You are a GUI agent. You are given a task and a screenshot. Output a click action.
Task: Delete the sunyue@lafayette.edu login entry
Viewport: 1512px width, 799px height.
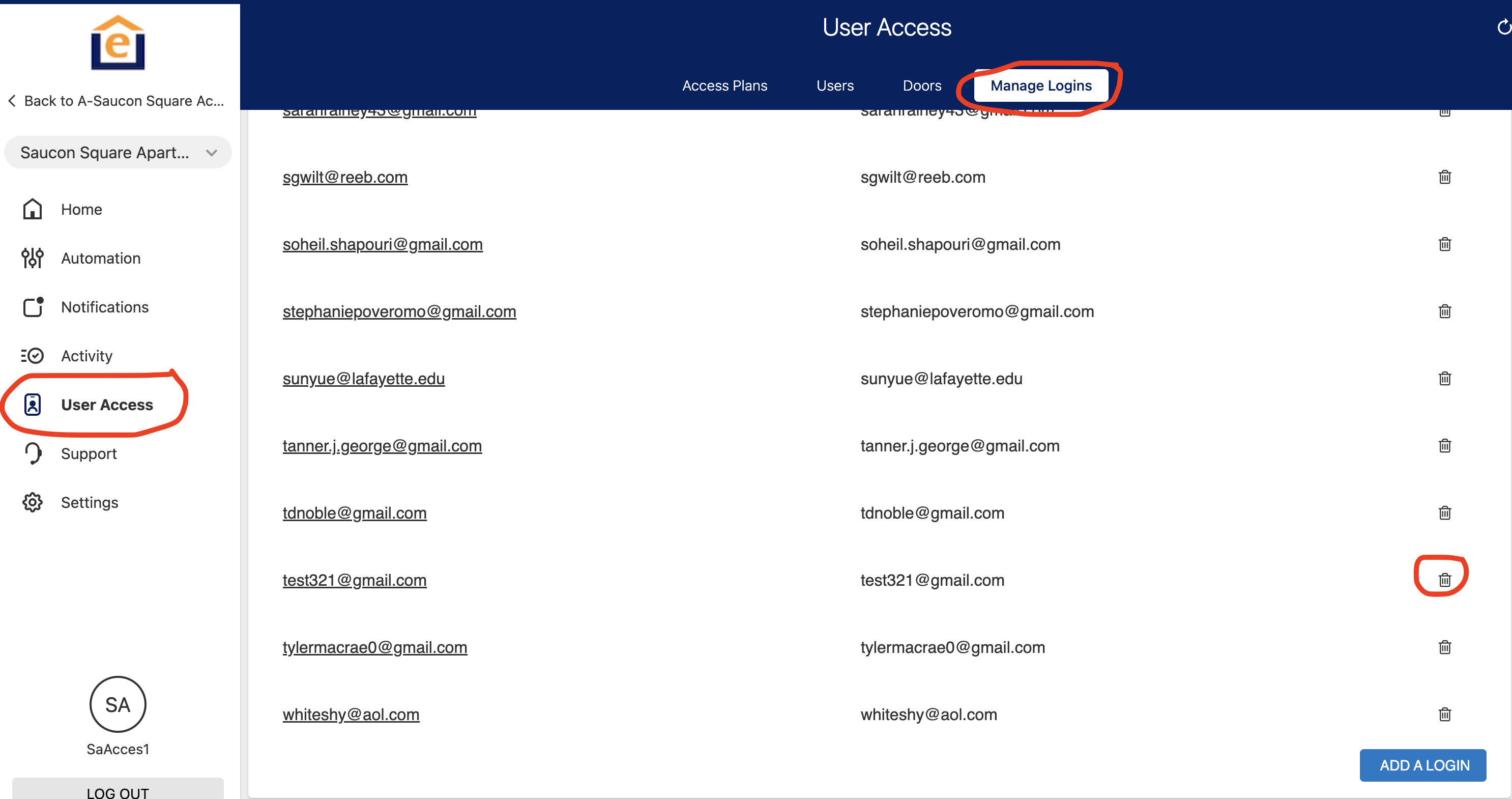[x=1444, y=379]
